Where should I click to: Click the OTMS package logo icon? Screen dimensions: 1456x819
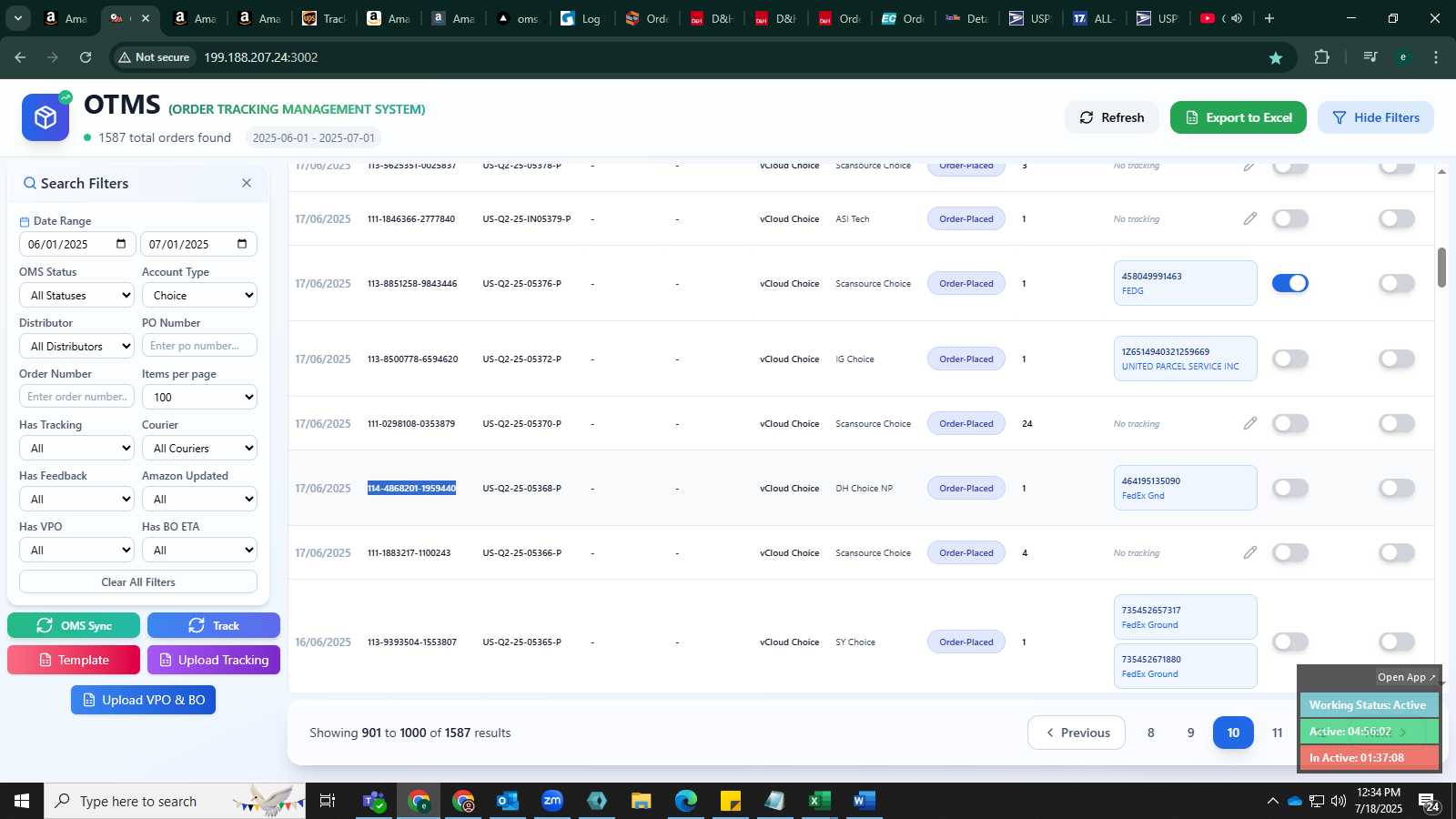45,117
